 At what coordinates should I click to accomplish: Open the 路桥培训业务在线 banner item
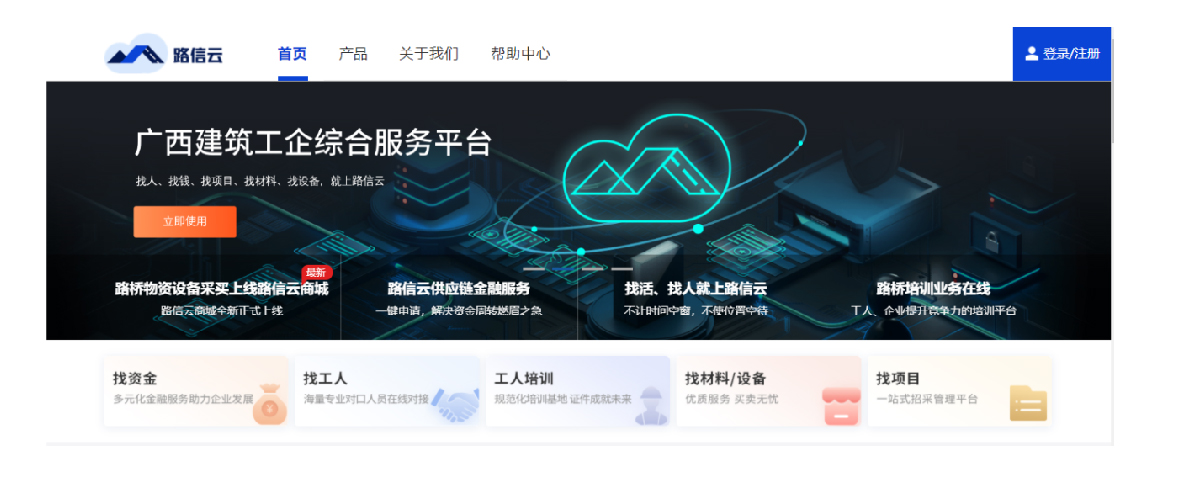(933, 298)
